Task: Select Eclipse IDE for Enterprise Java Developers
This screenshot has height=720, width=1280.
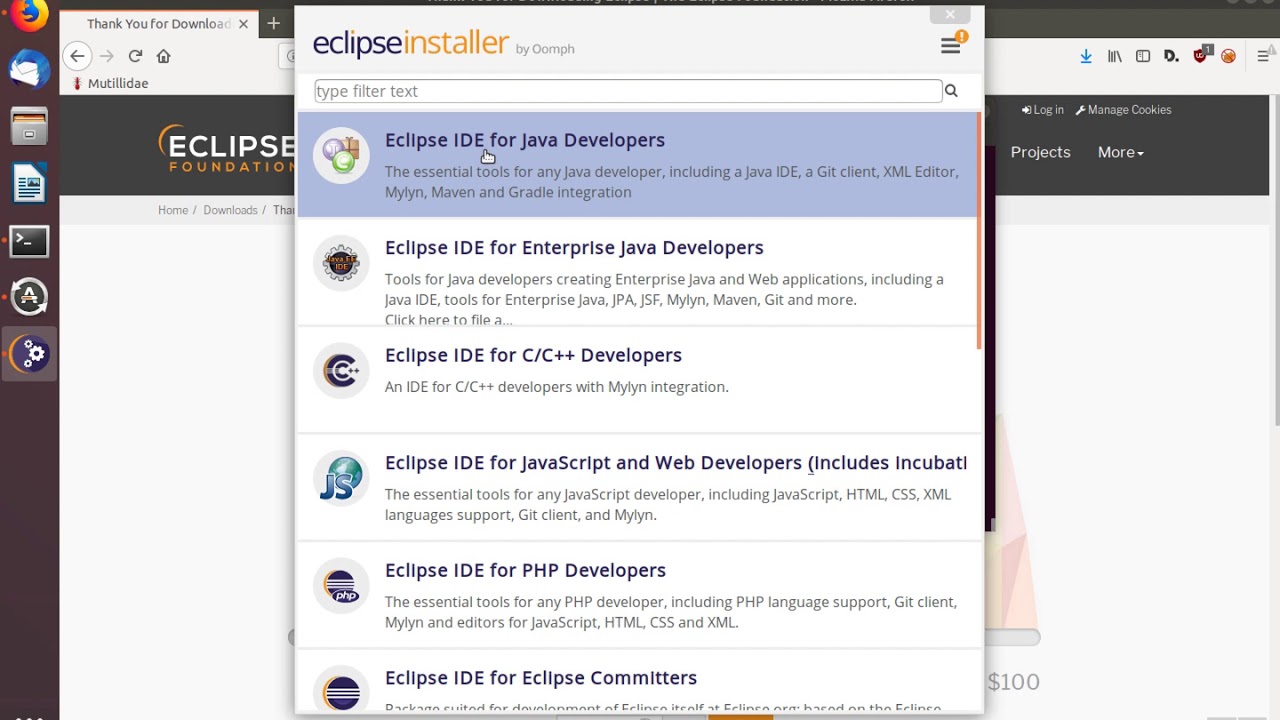Action: point(574,247)
